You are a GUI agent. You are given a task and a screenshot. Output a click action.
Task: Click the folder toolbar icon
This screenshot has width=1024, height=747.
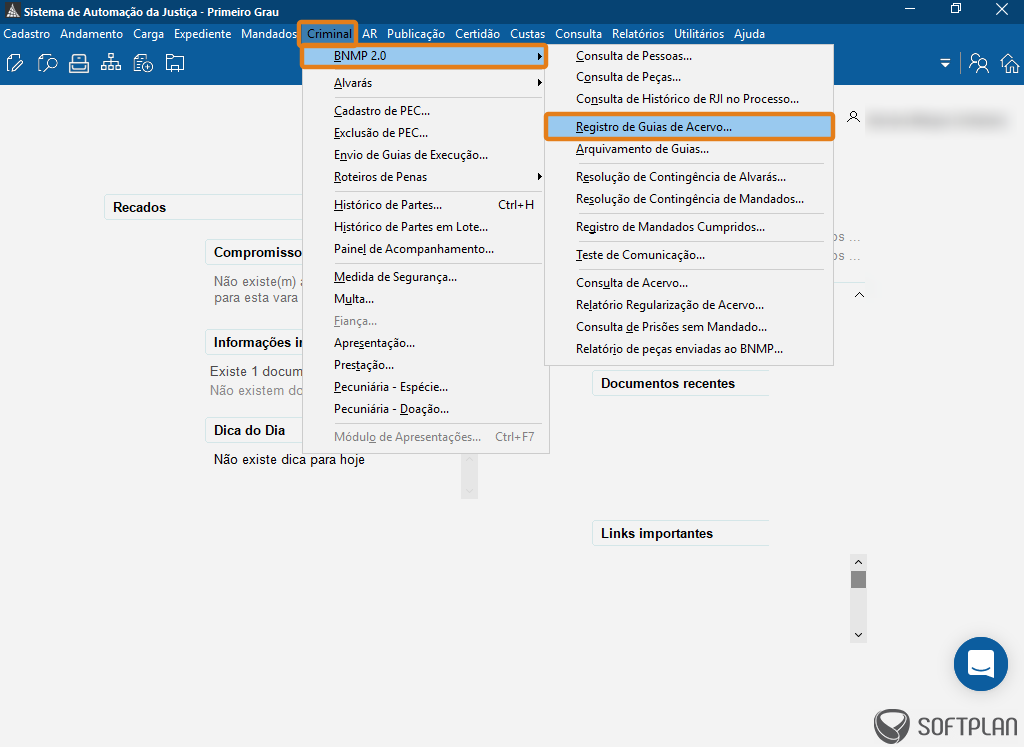175,63
